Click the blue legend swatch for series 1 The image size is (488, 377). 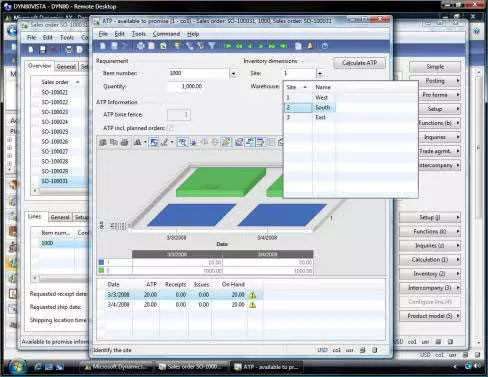pos(101,262)
